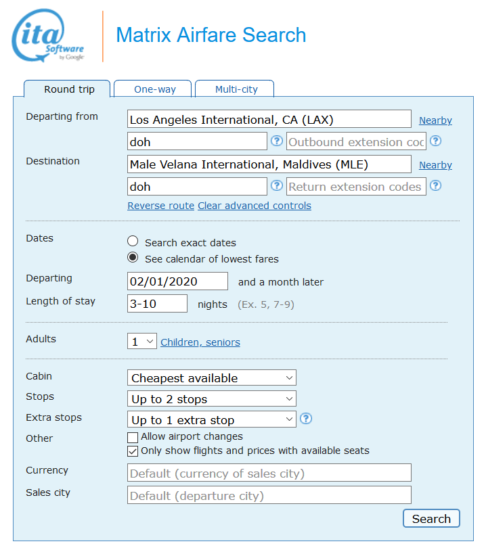The image size is (486, 550).
Task: Open the Cabin dropdown showing Cheapest available
Action: tap(212, 378)
